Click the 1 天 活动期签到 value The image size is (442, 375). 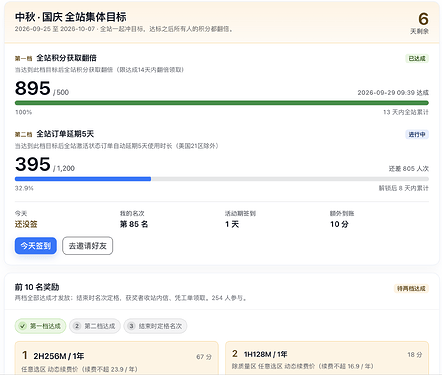point(232,224)
